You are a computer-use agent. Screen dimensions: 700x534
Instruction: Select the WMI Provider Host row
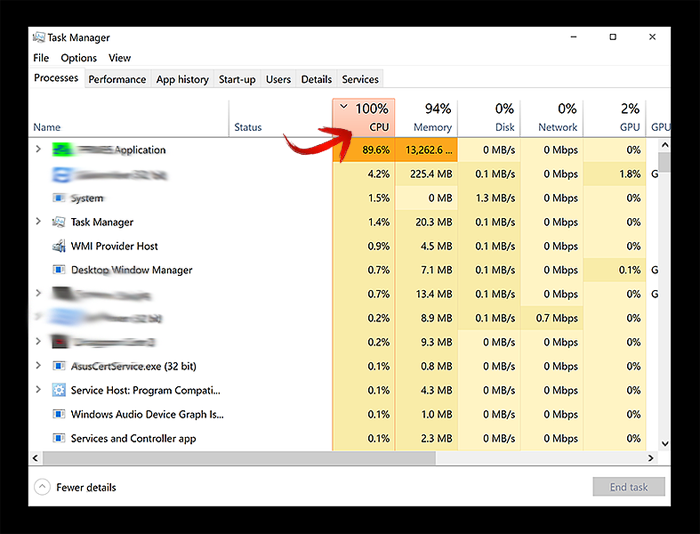(343, 246)
